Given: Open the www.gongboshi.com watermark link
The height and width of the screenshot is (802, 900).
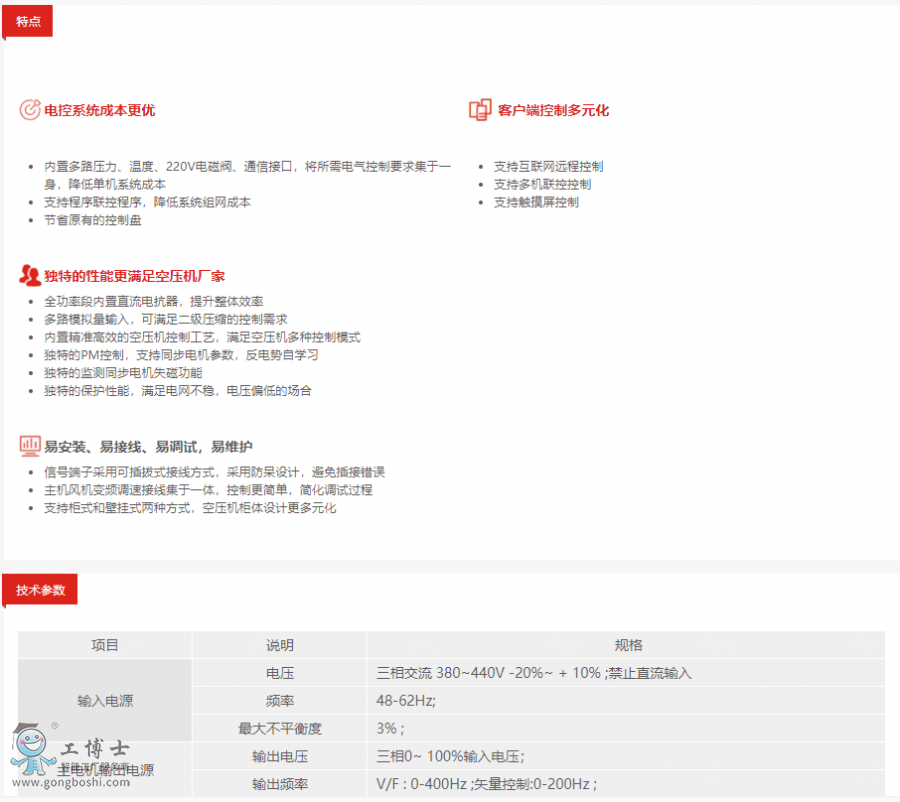Looking at the screenshot, I should [70, 782].
